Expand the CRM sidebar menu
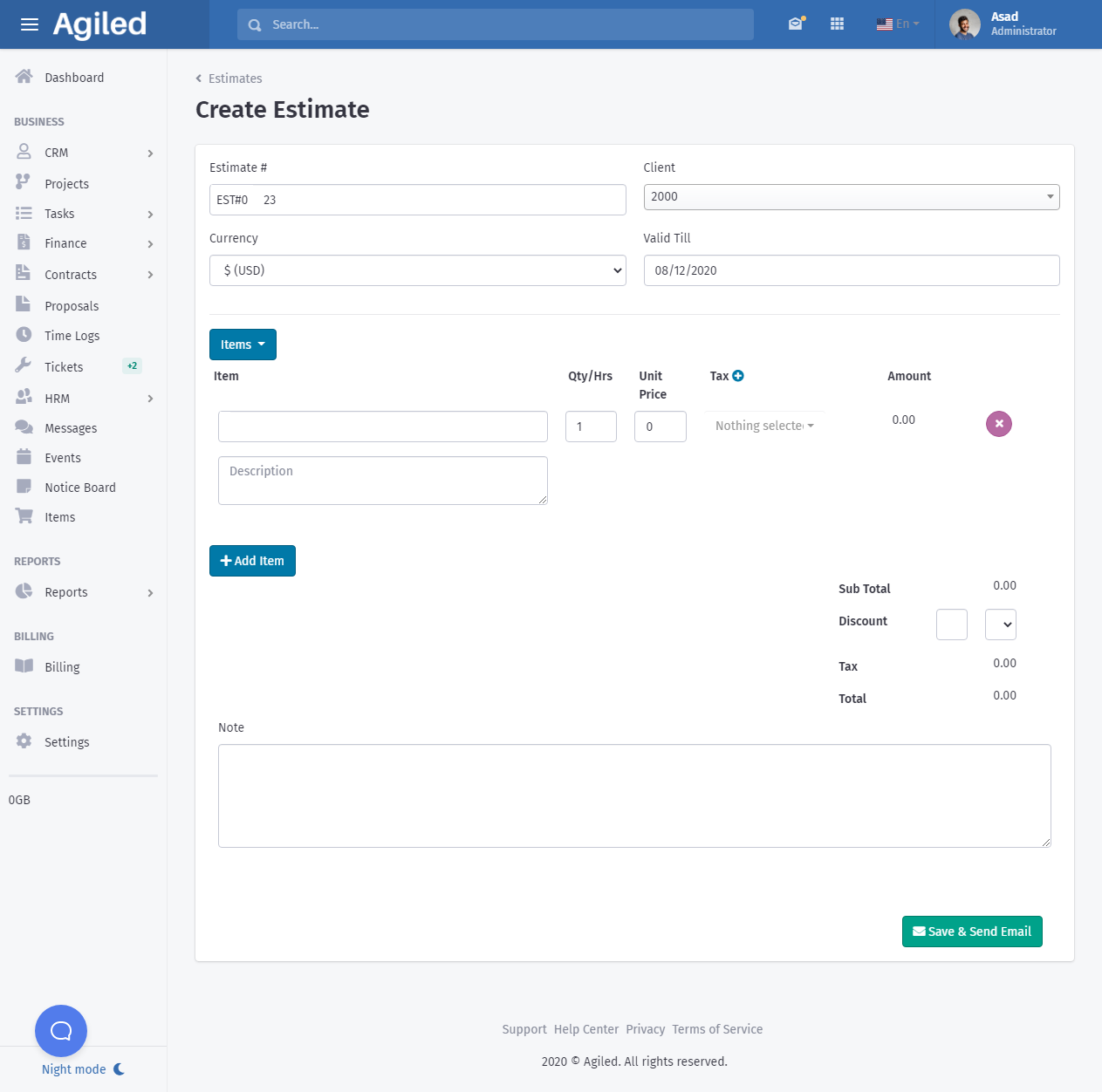Screen dimensions: 1102x1092 (x=84, y=153)
